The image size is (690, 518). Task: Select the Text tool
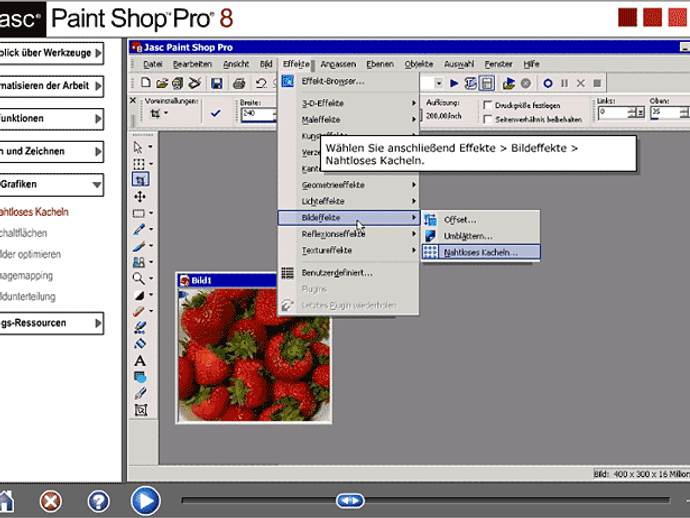click(x=140, y=361)
